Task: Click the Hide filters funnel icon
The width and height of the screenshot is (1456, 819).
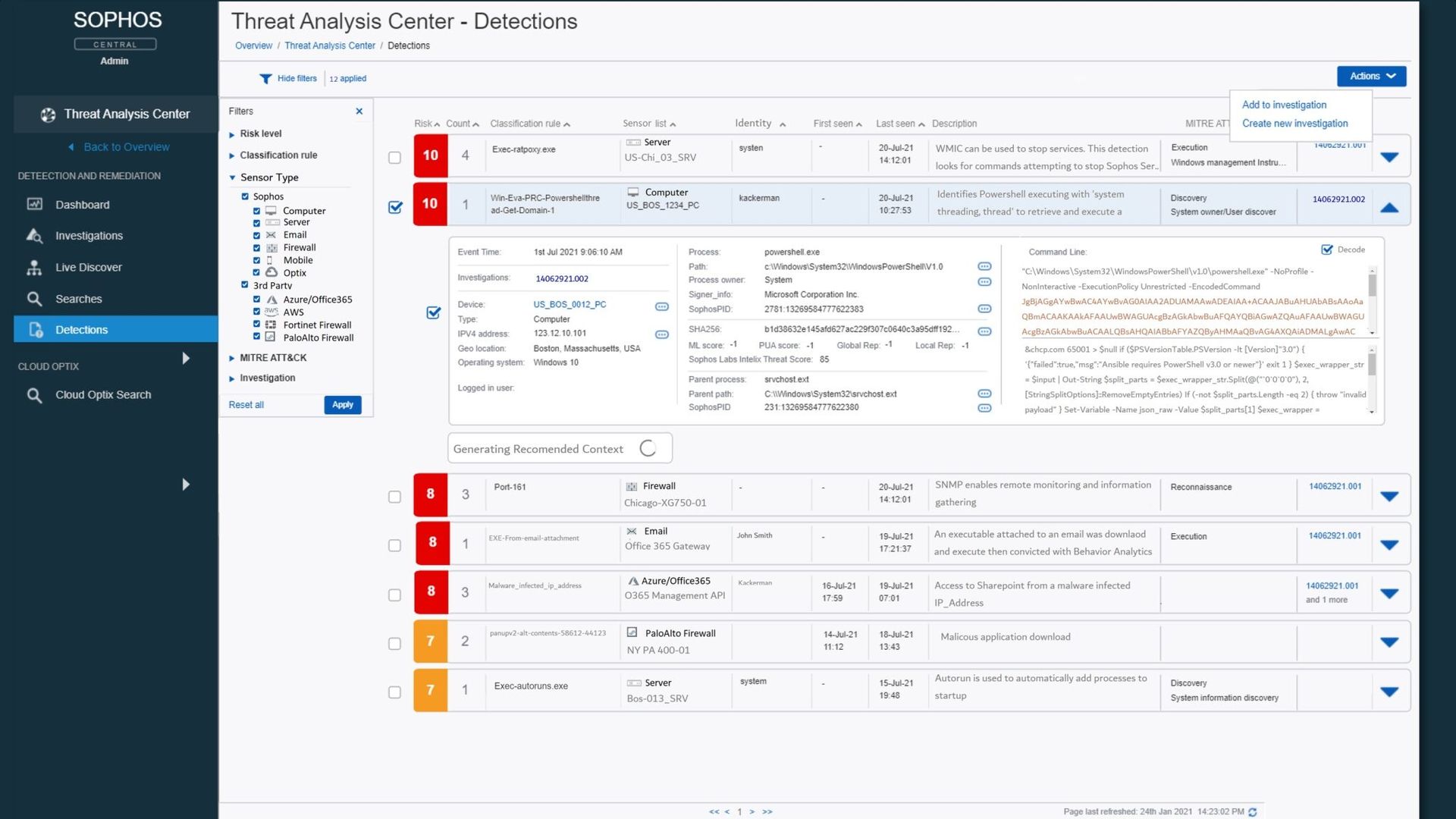Action: [265, 79]
